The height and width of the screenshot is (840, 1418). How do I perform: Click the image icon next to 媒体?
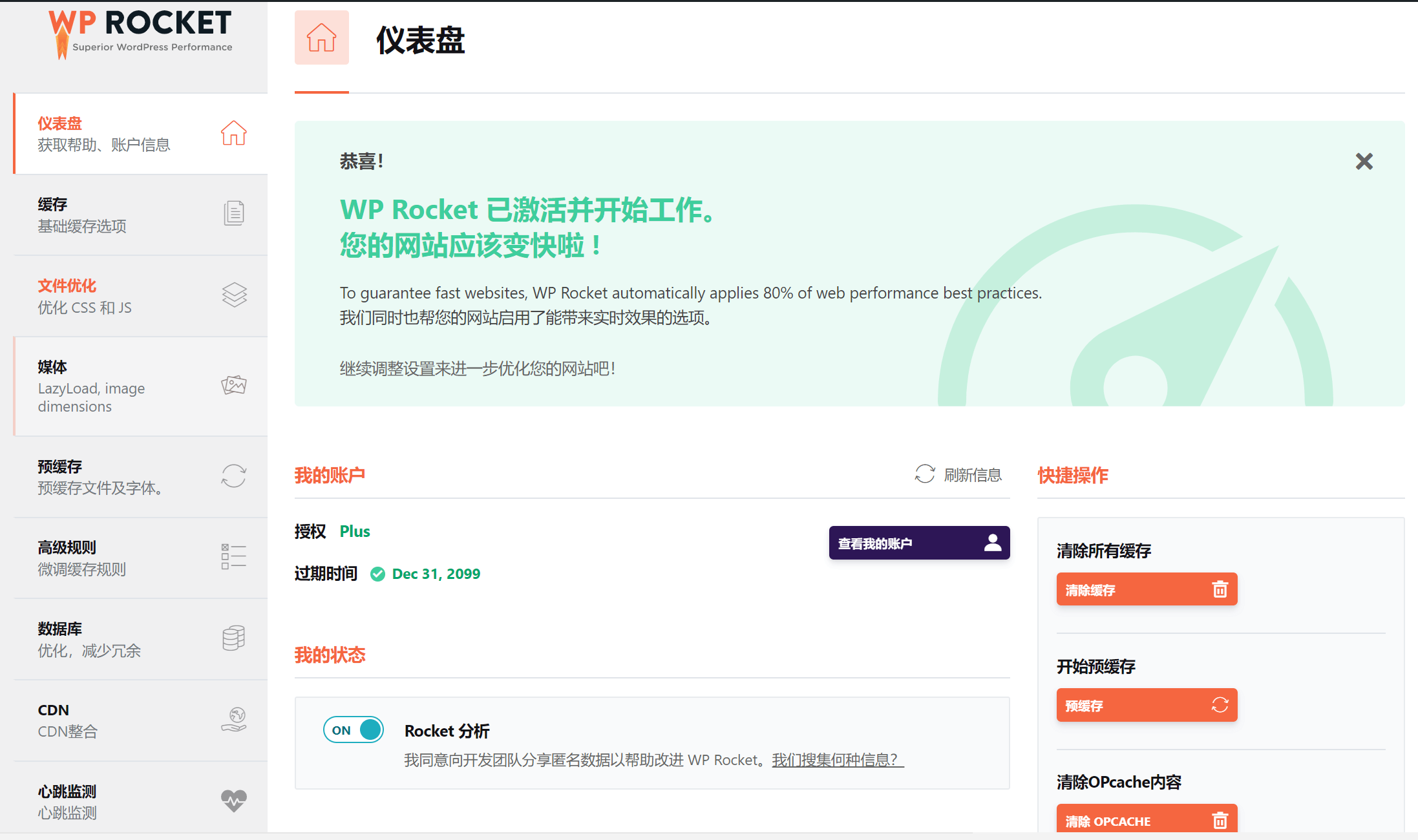click(x=233, y=384)
